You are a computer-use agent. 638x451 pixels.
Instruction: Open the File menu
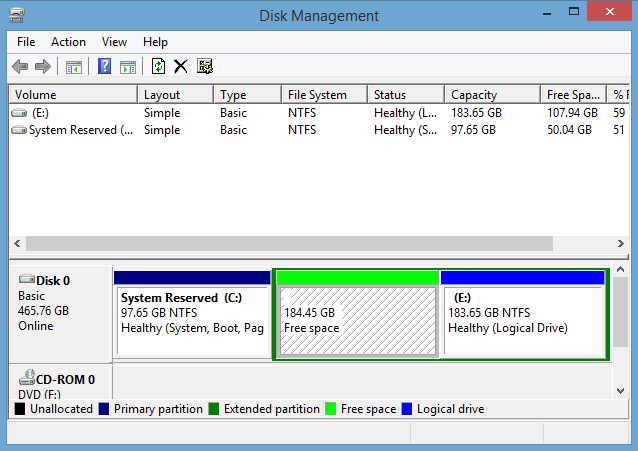(x=26, y=42)
